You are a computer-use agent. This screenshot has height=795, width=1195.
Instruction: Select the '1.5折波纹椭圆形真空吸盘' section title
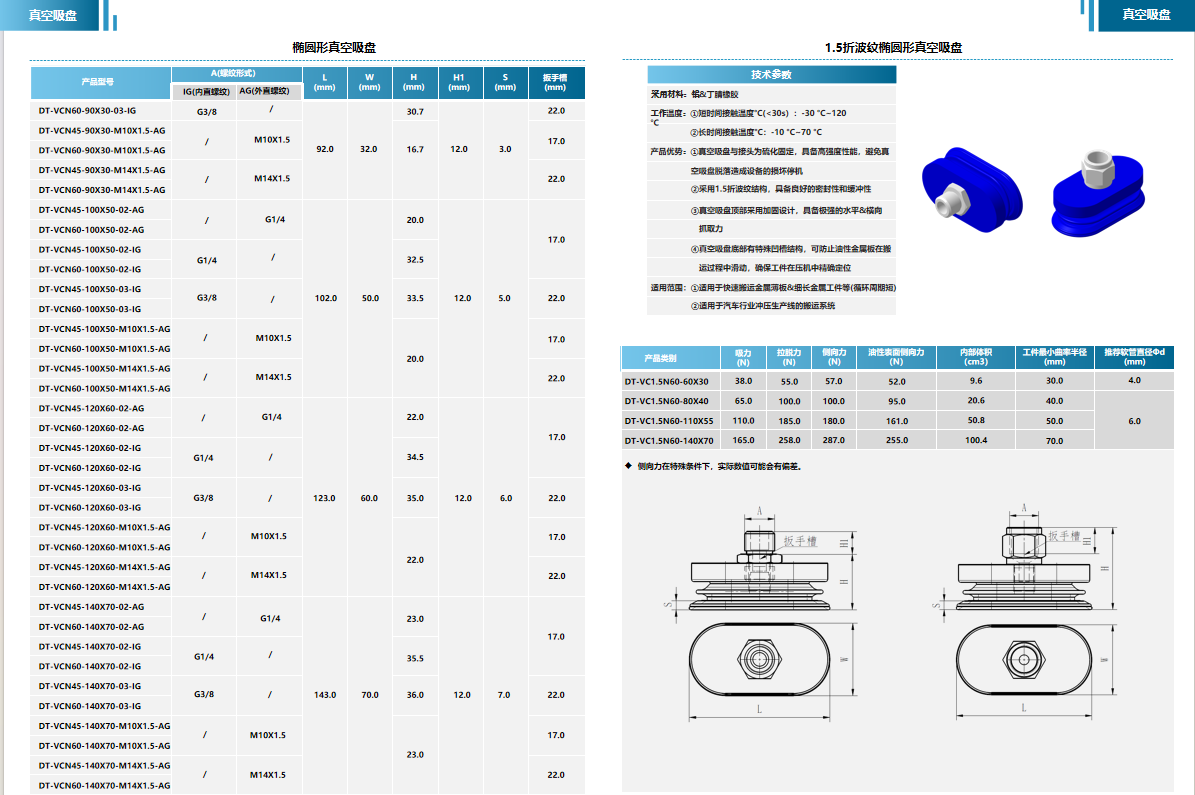tap(893, 47)
